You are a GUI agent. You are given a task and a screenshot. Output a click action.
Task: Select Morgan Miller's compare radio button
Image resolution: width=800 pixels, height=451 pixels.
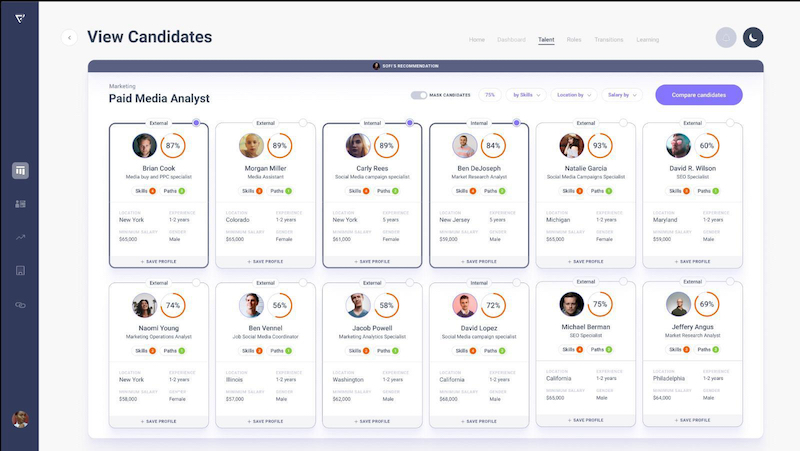coord(303,123)
